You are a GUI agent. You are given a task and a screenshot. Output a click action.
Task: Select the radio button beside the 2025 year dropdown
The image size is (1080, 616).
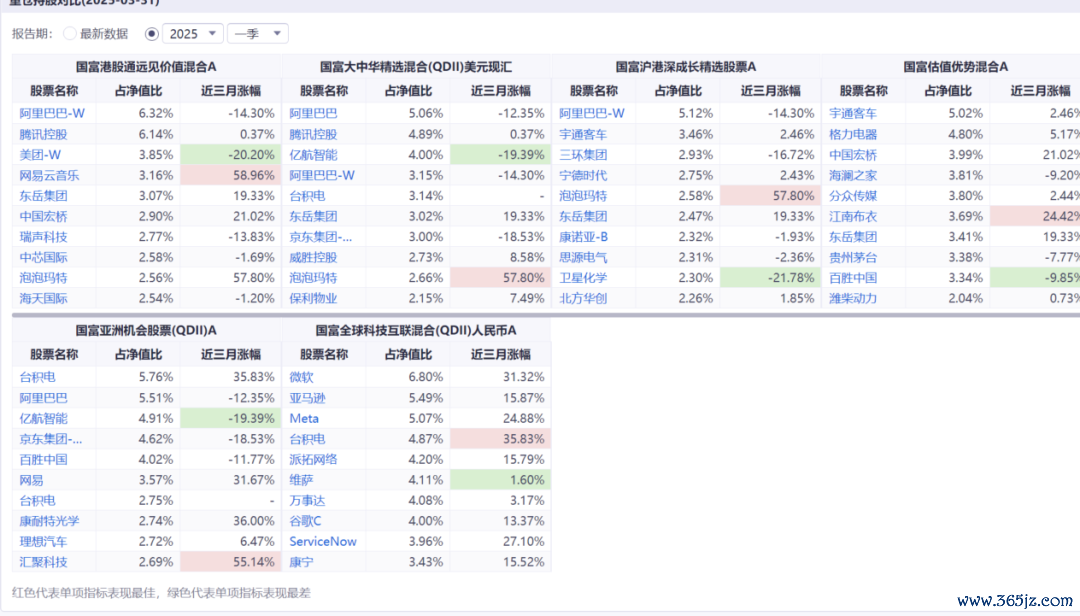tap(152, 34)
